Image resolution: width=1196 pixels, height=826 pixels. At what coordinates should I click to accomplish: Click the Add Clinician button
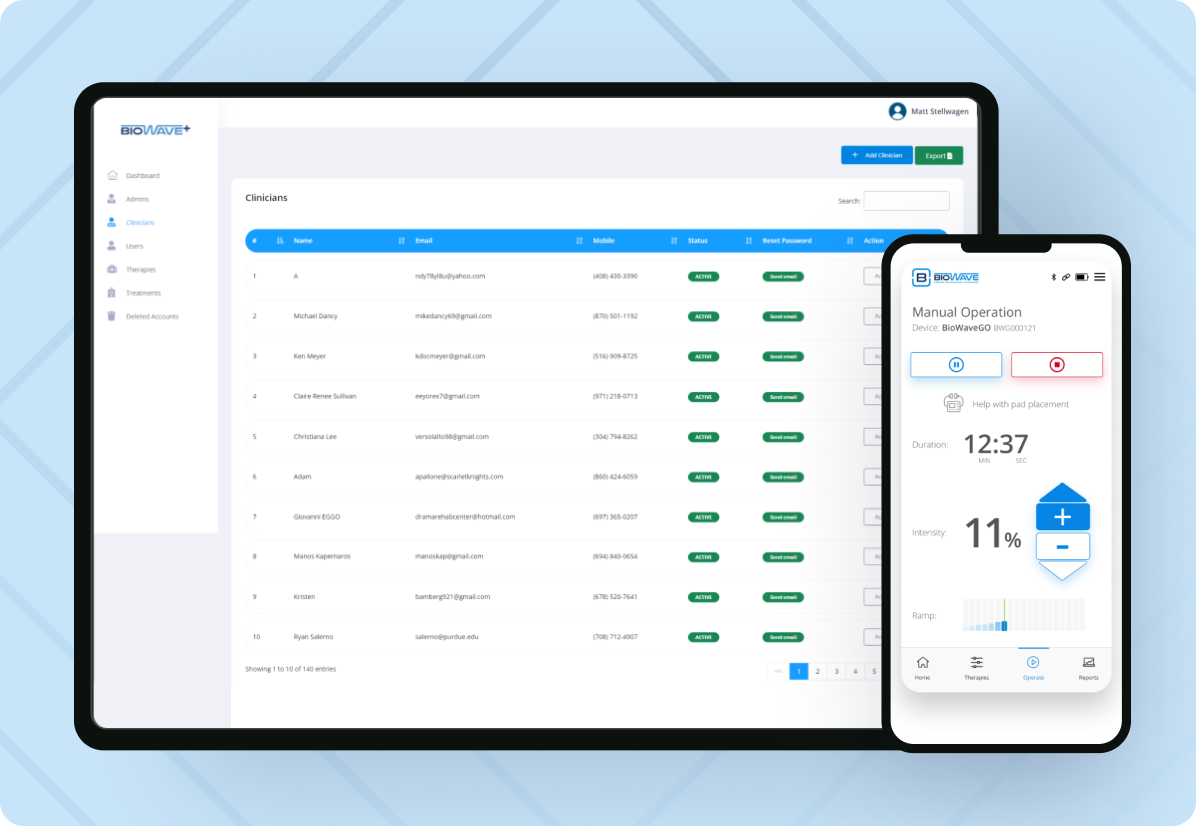876,155
